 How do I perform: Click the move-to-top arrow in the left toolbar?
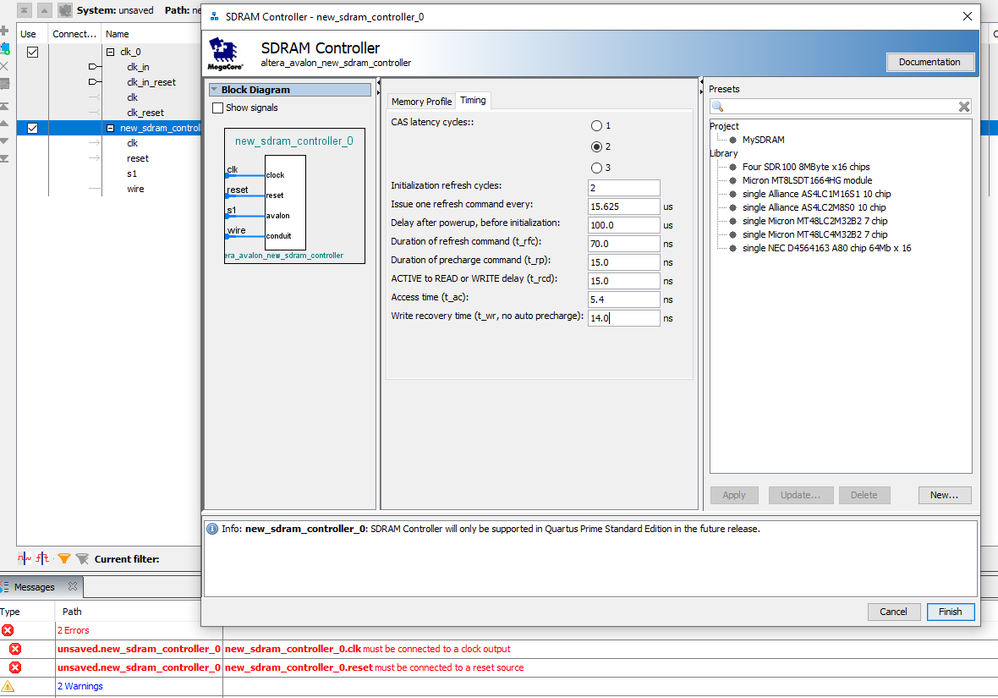5,106
